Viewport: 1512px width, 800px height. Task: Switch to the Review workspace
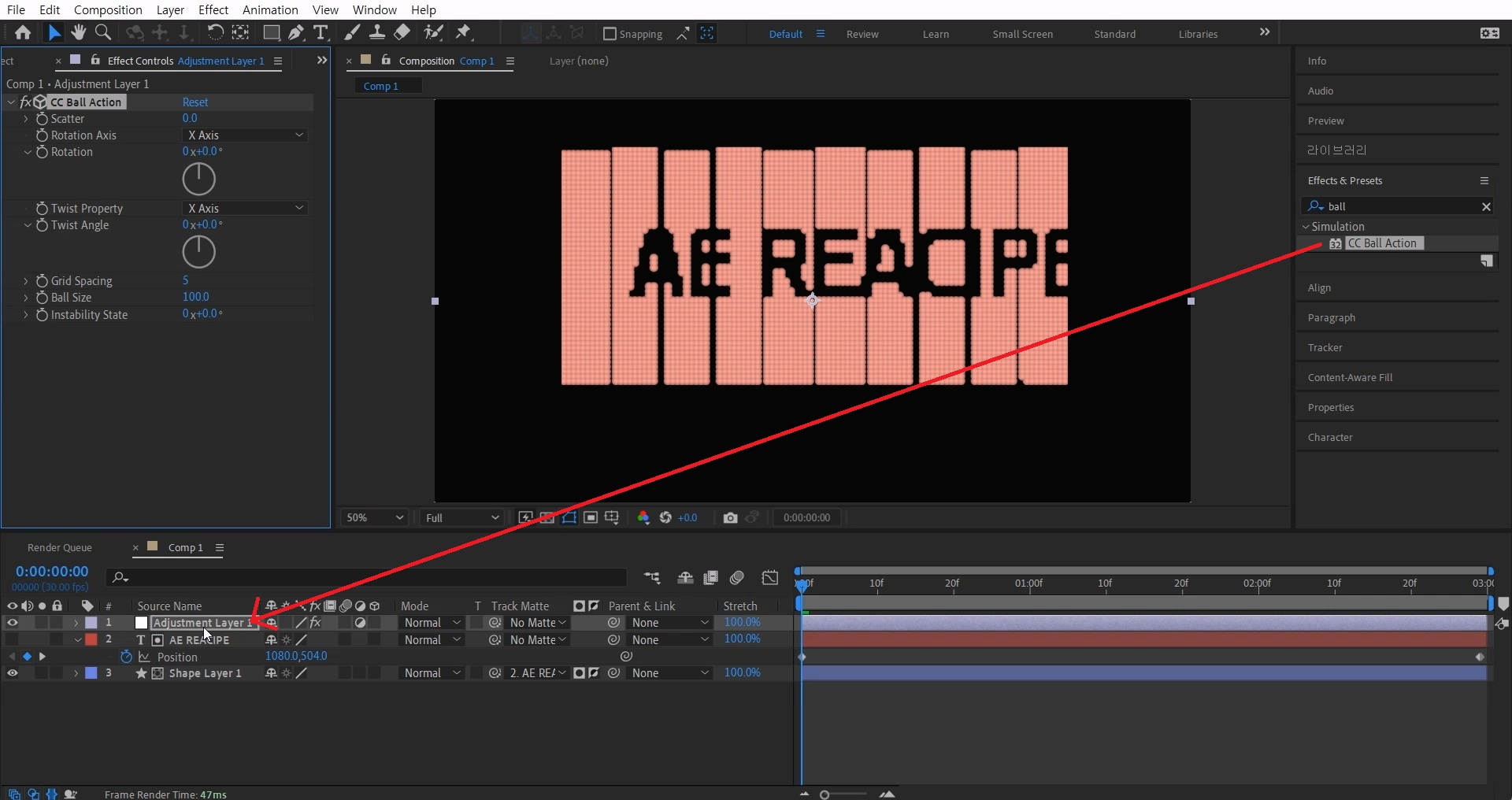862,34
